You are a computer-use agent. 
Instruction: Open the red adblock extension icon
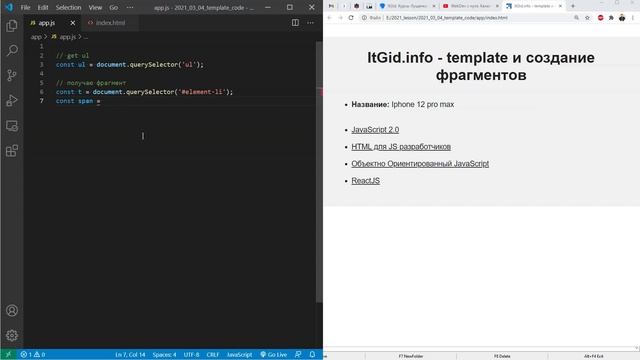tap(600, 18)
